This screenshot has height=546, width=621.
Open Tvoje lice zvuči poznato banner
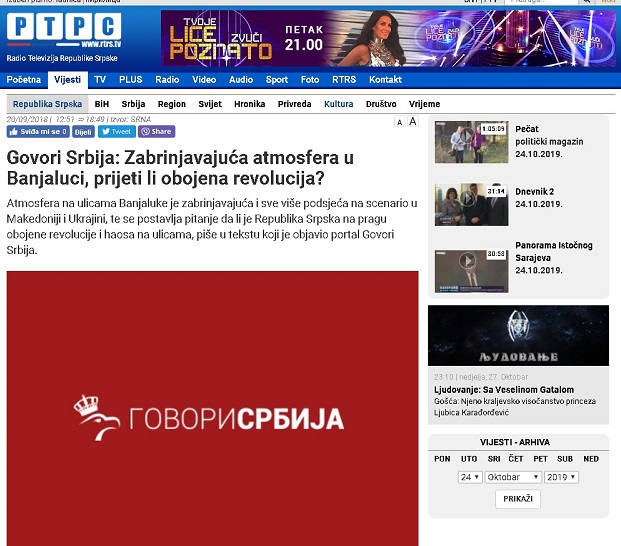[x=388, y=38]
